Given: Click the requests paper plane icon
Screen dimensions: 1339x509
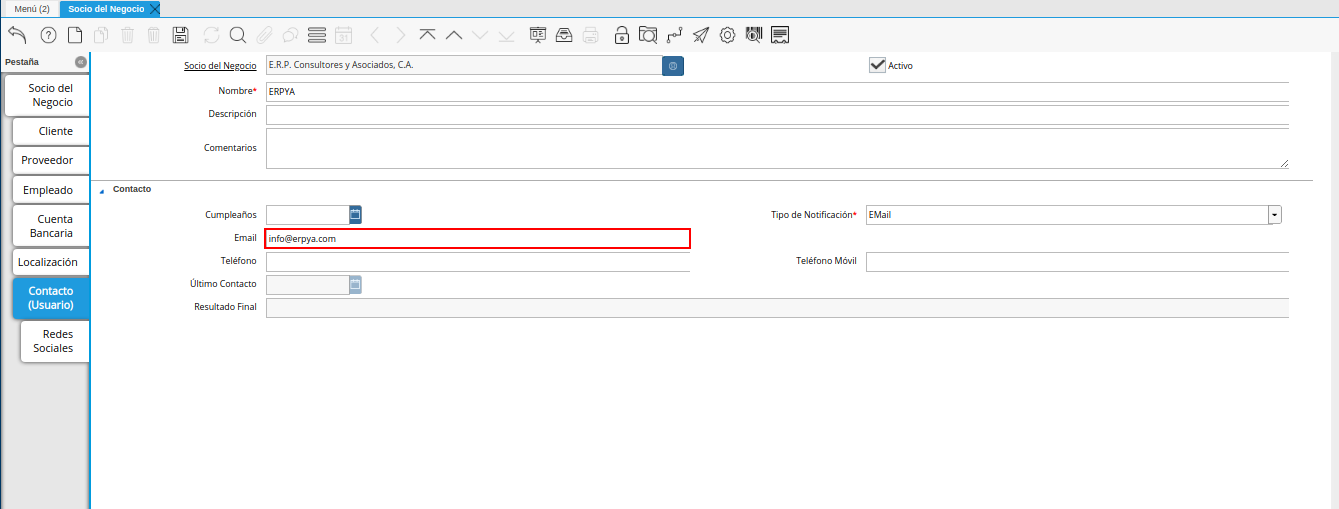Looking at the screenshot, I should [x=701, y=36].
